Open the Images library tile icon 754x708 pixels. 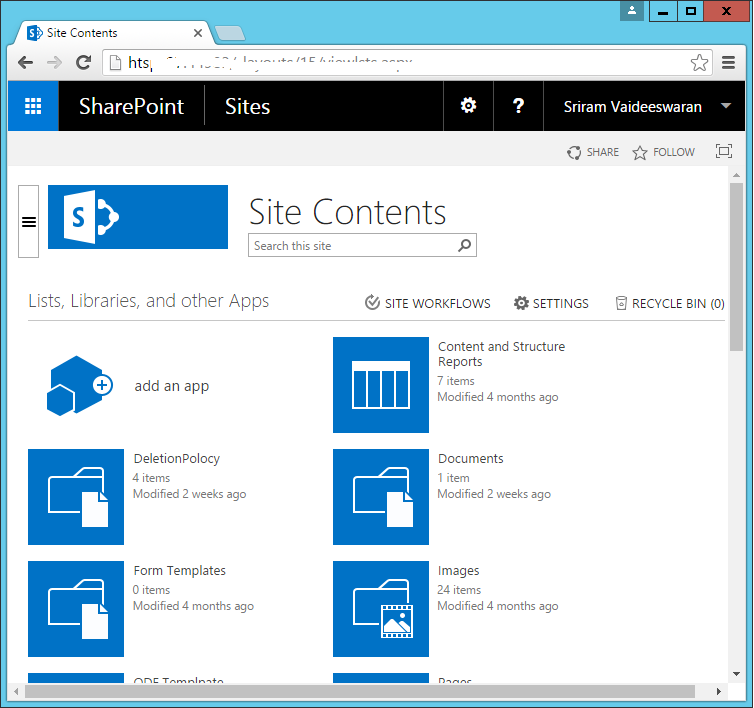(381, 609)
